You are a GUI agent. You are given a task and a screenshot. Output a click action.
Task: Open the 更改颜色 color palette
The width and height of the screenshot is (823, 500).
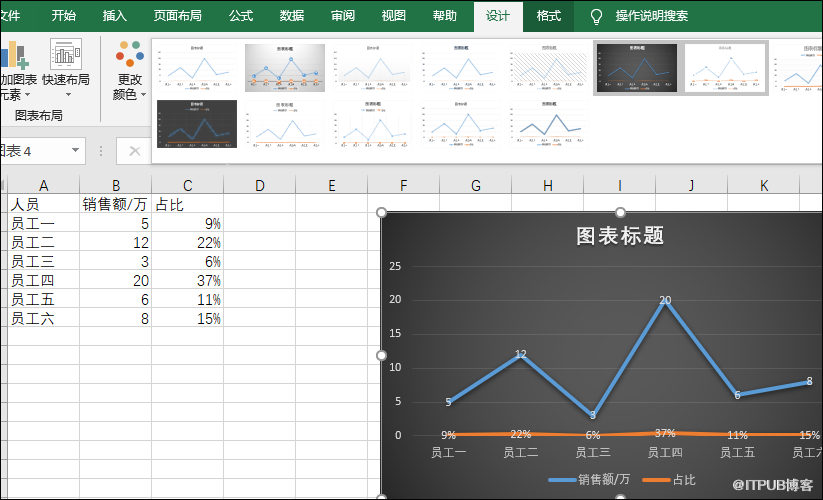(x=129, y=70)
